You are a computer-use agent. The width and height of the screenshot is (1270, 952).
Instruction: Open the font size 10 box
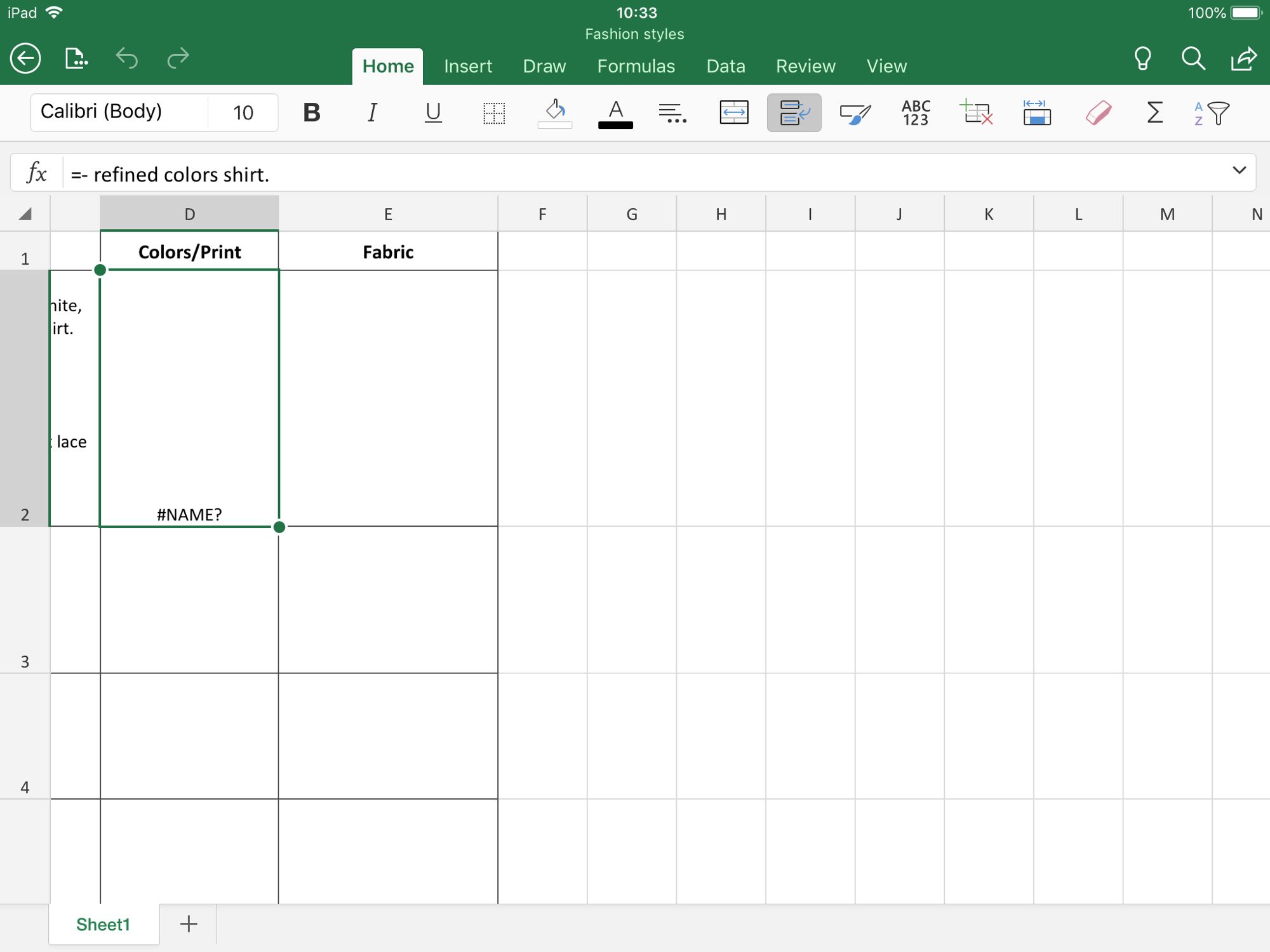click(x=243, y=113)
